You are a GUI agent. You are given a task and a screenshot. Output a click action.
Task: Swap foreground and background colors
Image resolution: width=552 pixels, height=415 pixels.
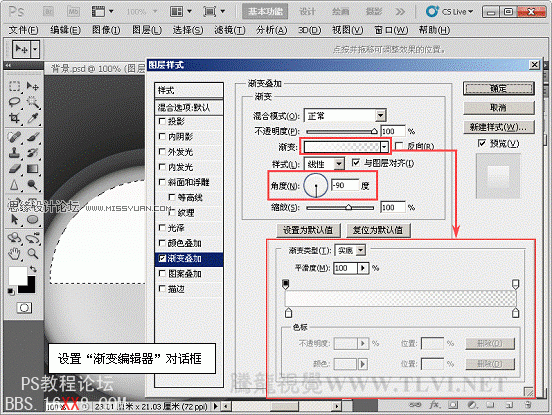pyautogui.click(x=33, y=269)
